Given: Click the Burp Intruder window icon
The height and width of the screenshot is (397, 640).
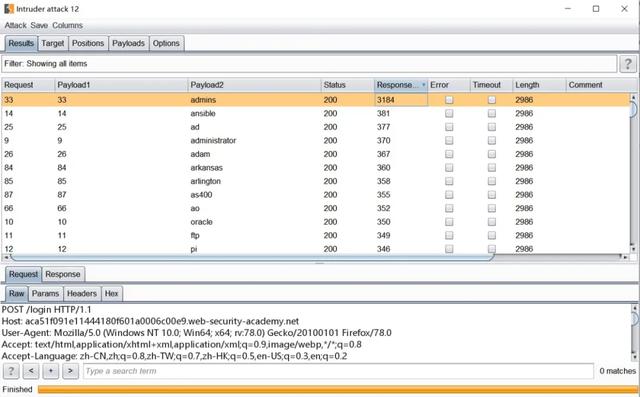Looking at the screenshot, I should tap(9, 9).
